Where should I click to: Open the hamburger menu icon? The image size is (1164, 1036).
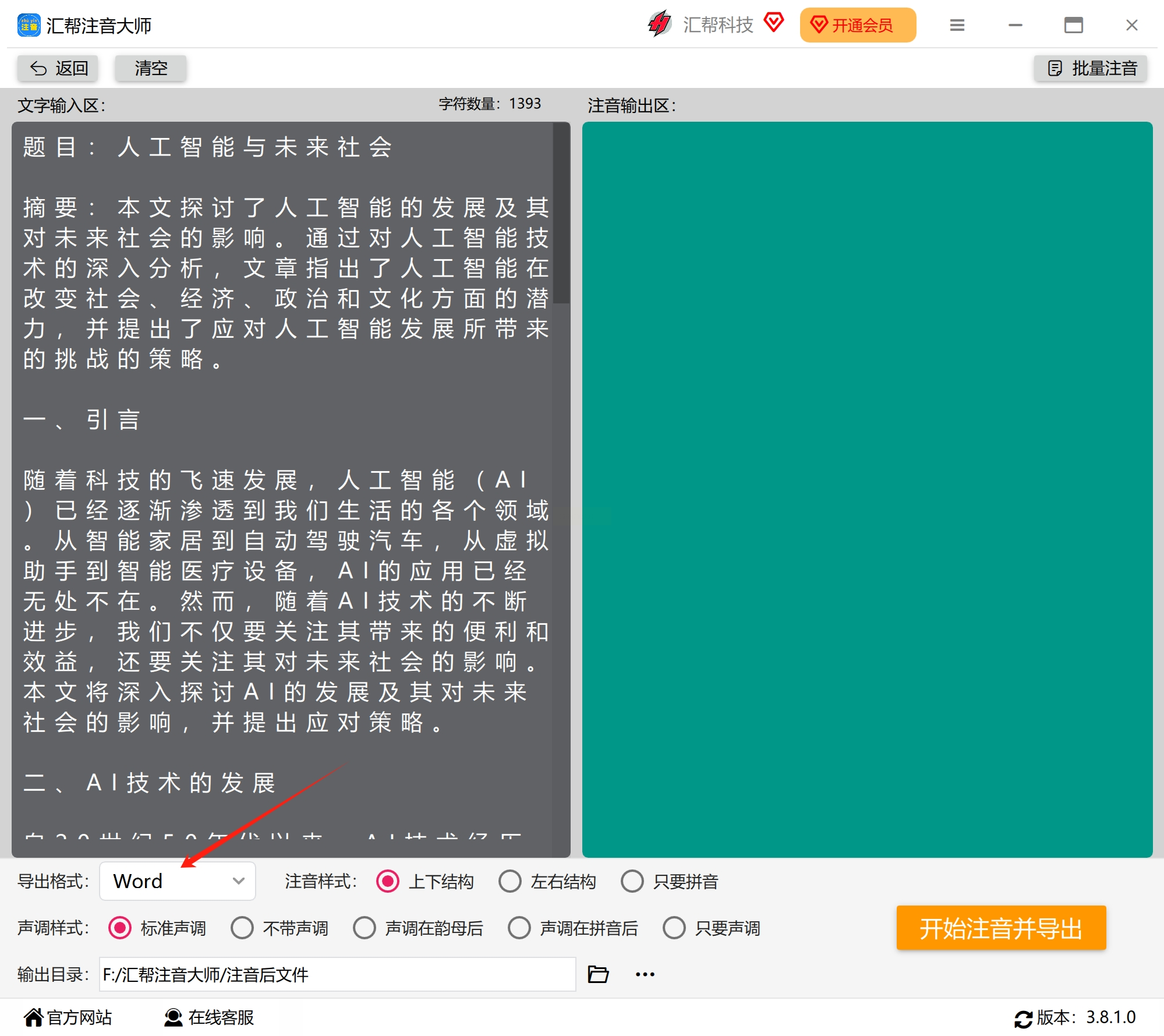(x=957, y=25)
